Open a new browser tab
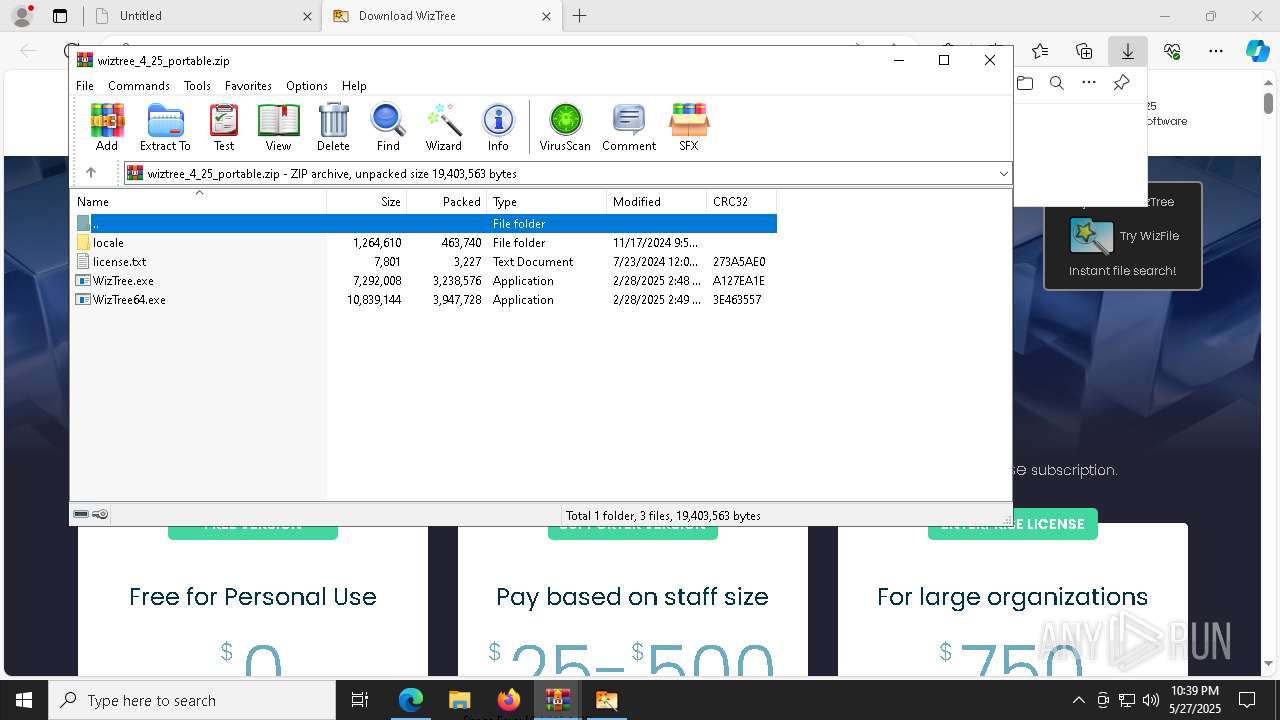Image resolution: width=1280 pixels, height=720 pixels. pos(580,16)
